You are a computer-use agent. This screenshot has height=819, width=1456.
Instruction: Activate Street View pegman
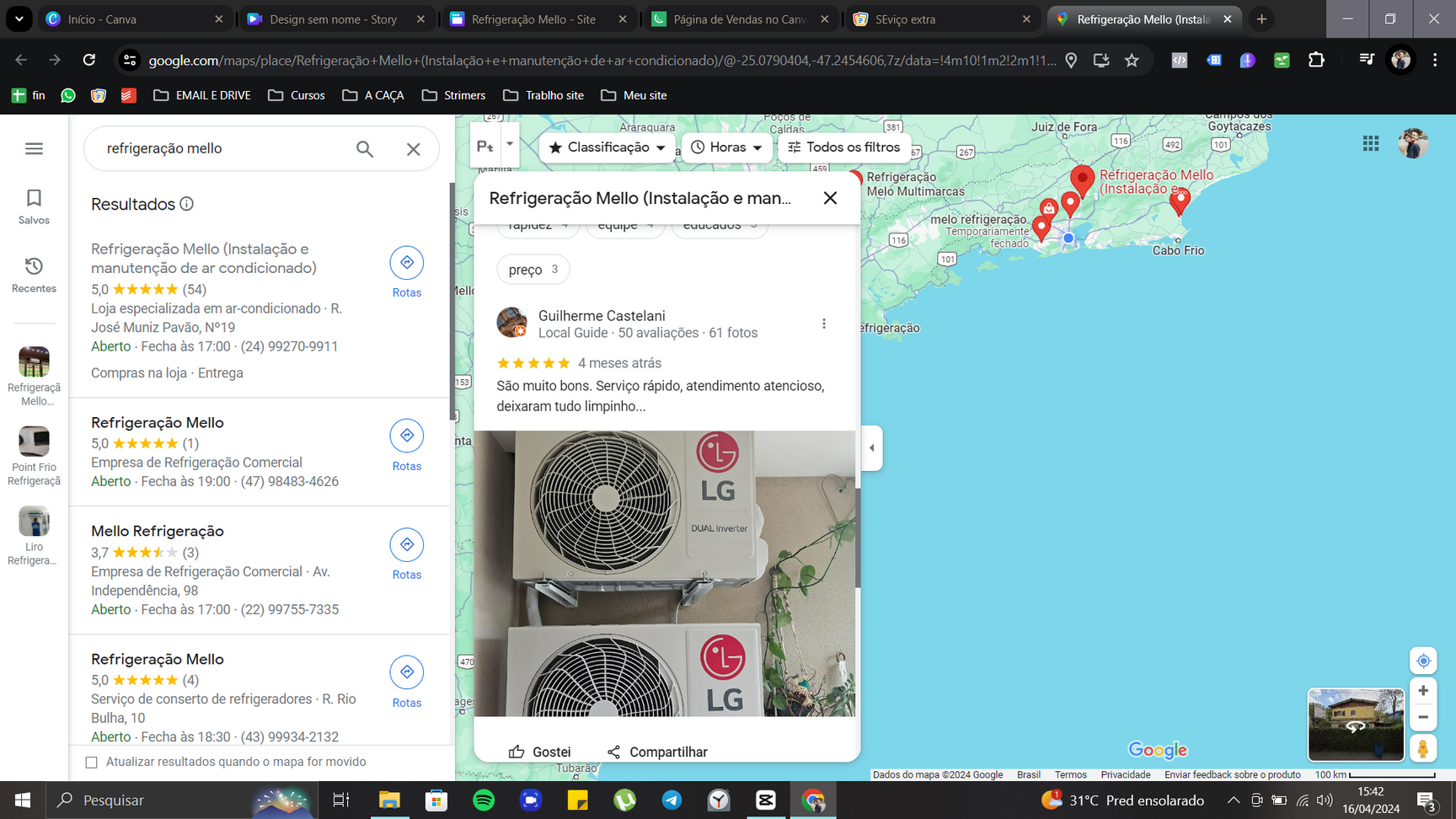[1423, 748]
